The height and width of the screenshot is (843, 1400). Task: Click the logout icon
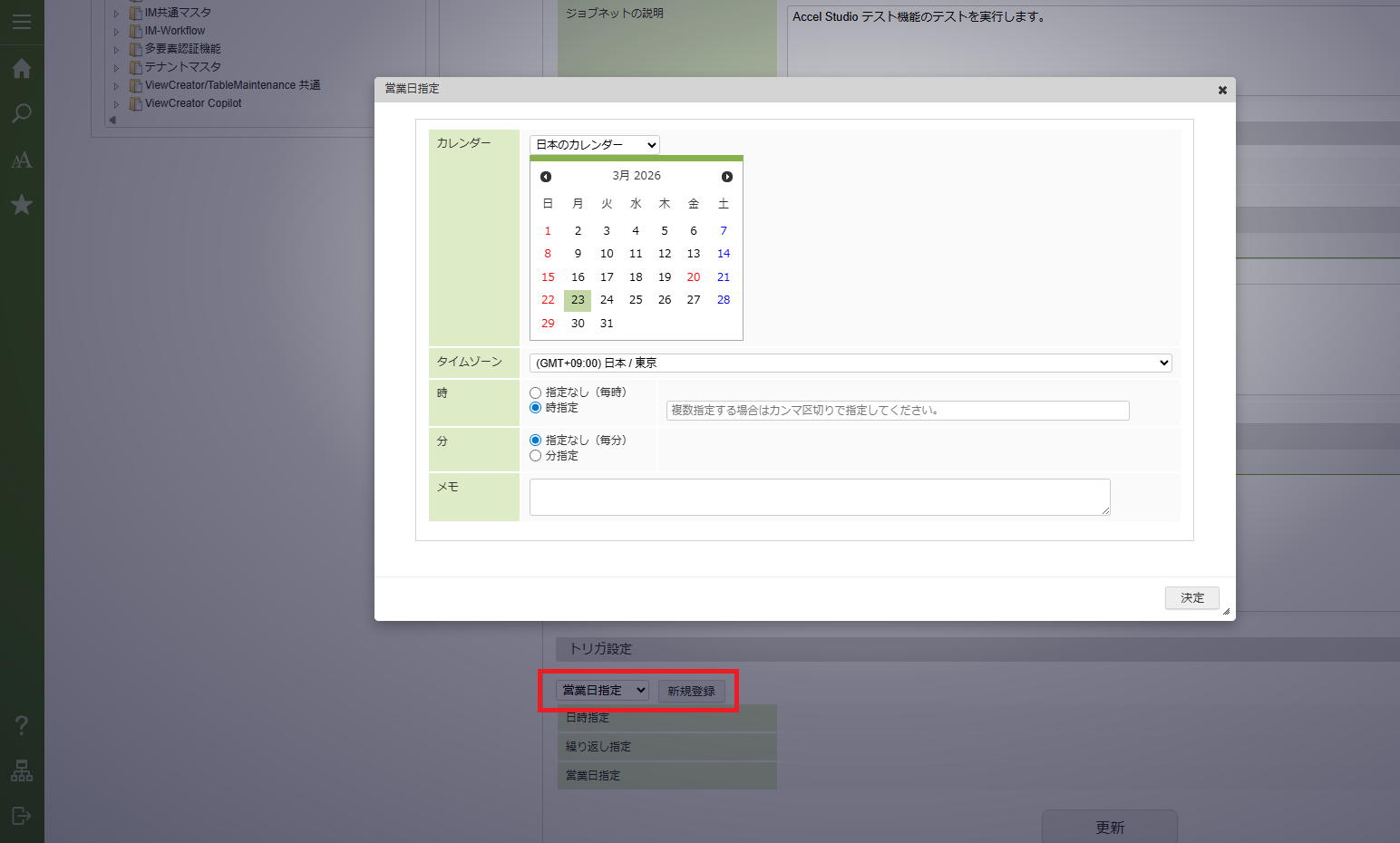coord(22,816)
